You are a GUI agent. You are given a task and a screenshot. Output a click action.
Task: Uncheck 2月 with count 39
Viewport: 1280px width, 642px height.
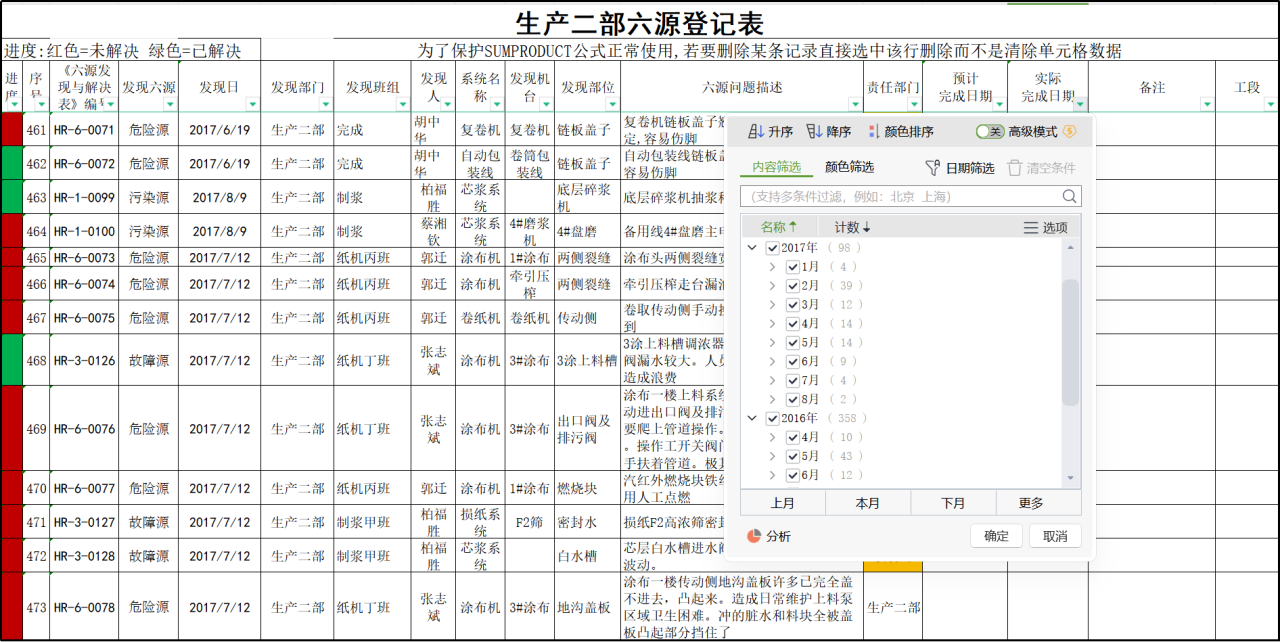pos(793,286)
